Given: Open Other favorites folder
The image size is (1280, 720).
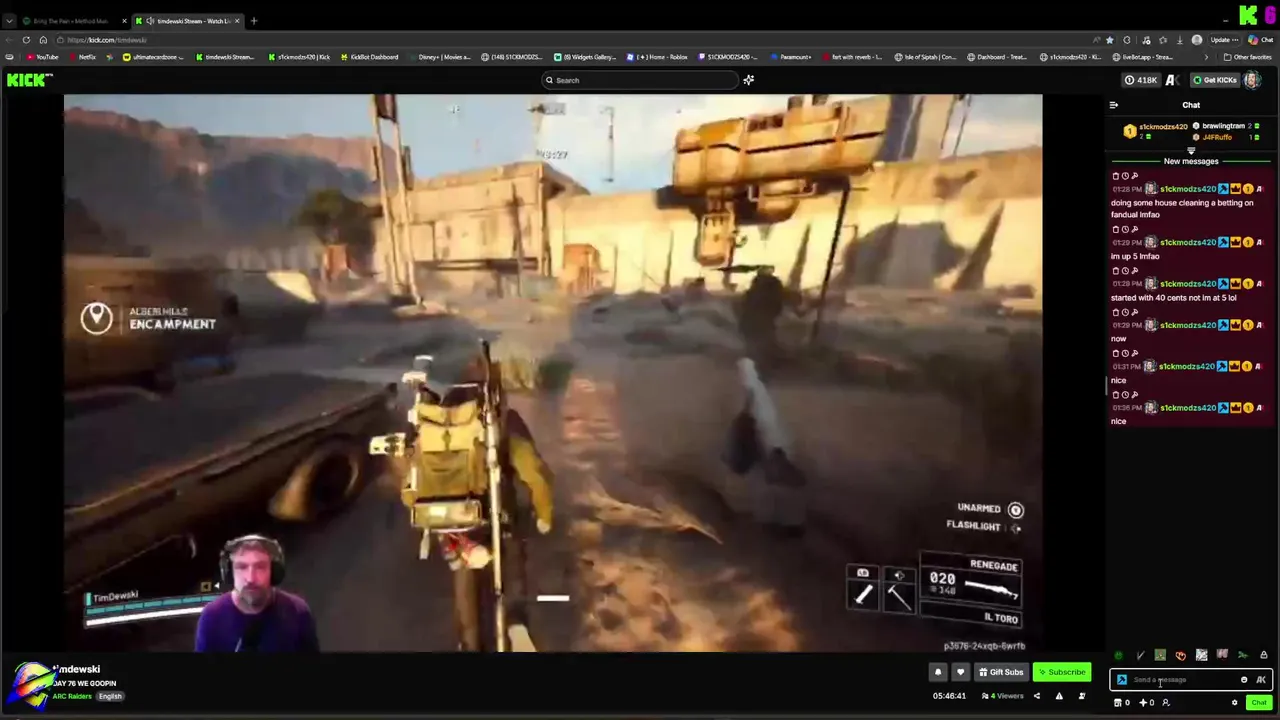Looking at the screenshot, I should [1248, 57].
